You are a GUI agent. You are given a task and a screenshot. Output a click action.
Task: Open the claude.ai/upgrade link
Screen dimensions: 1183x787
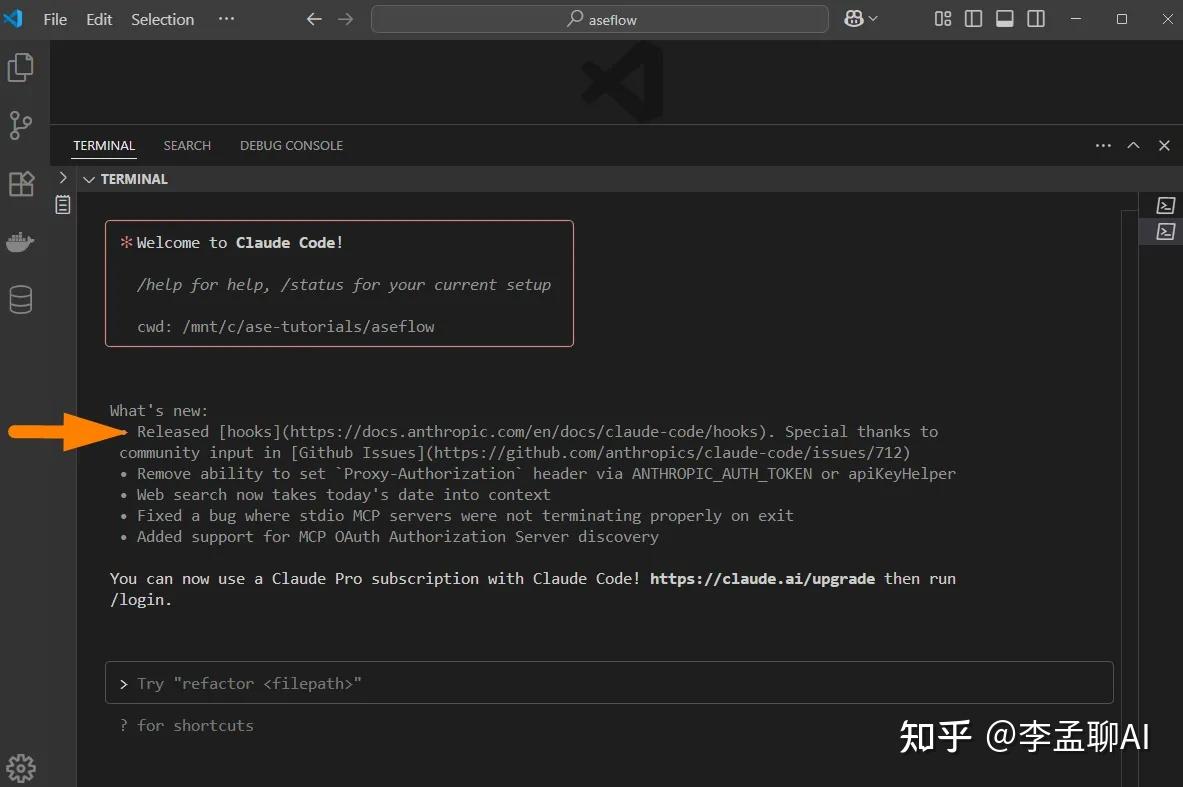tap(762, 578)
